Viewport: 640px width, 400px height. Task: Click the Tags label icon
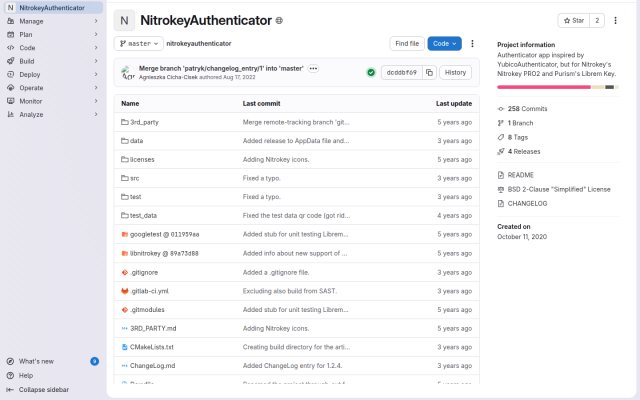(x=501, y=137)
